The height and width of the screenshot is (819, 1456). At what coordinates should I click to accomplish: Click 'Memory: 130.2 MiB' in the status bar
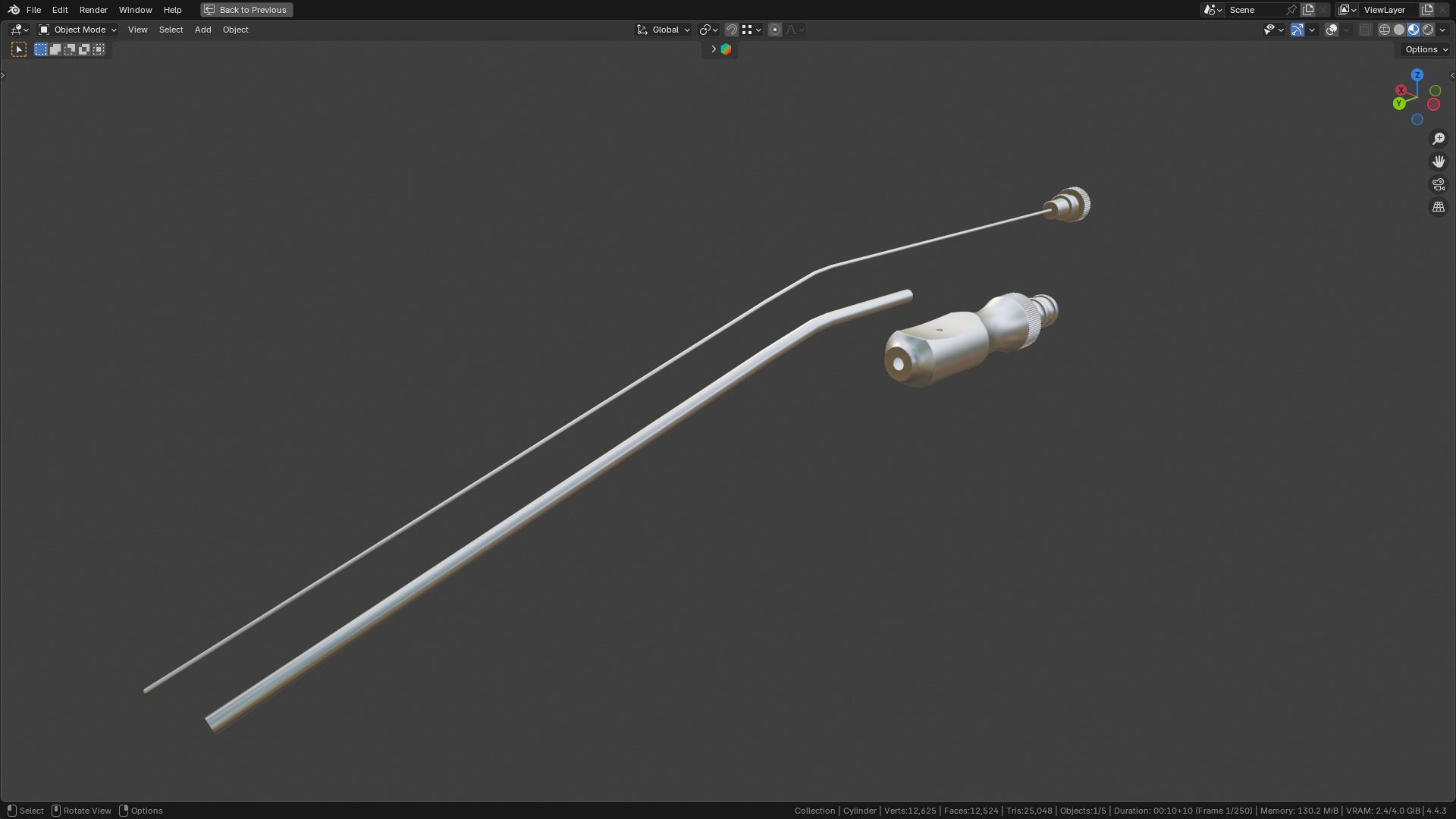(1299, 811)
